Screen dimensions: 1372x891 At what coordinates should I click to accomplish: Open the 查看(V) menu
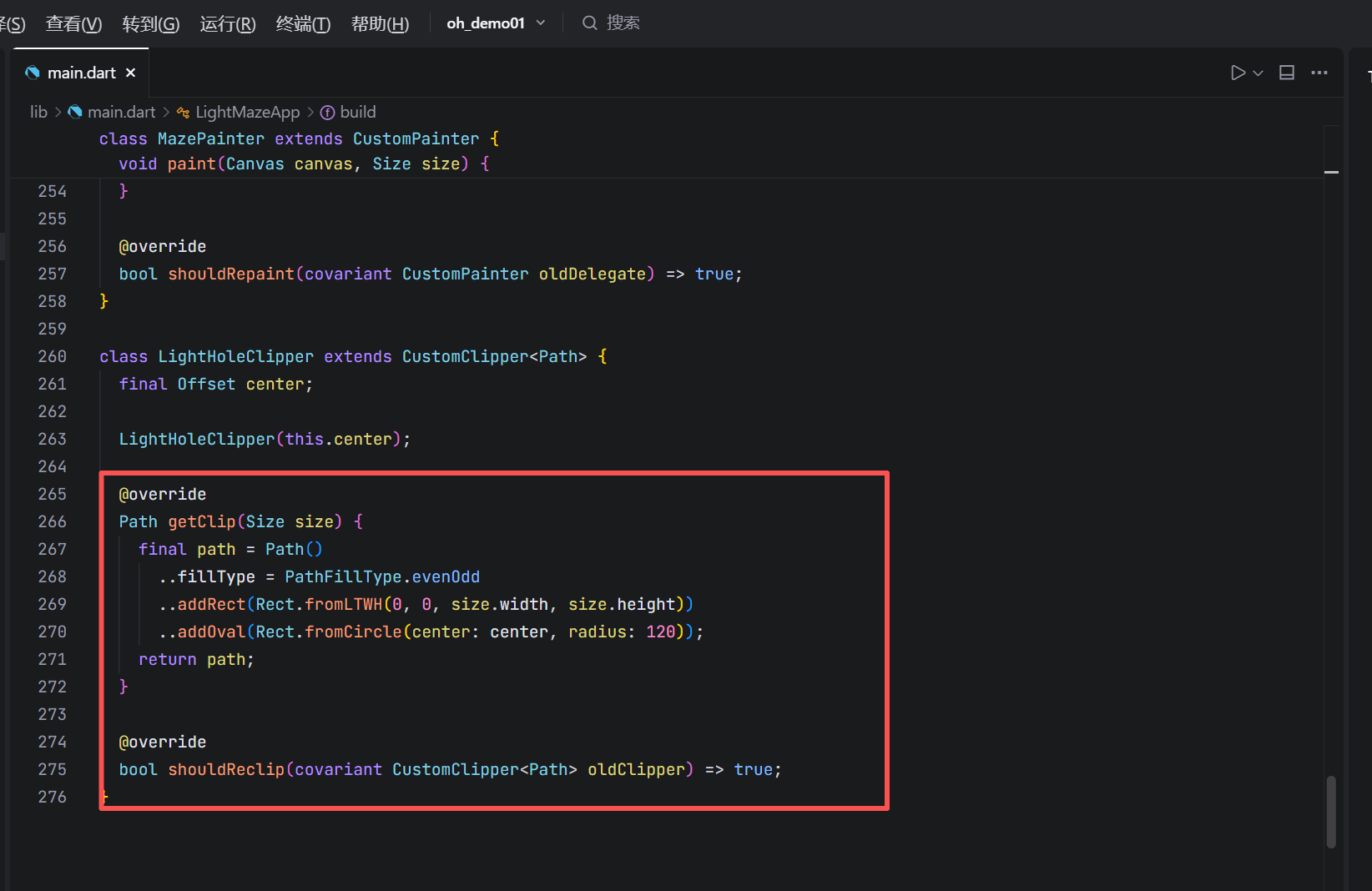click(x=73, y=23)
